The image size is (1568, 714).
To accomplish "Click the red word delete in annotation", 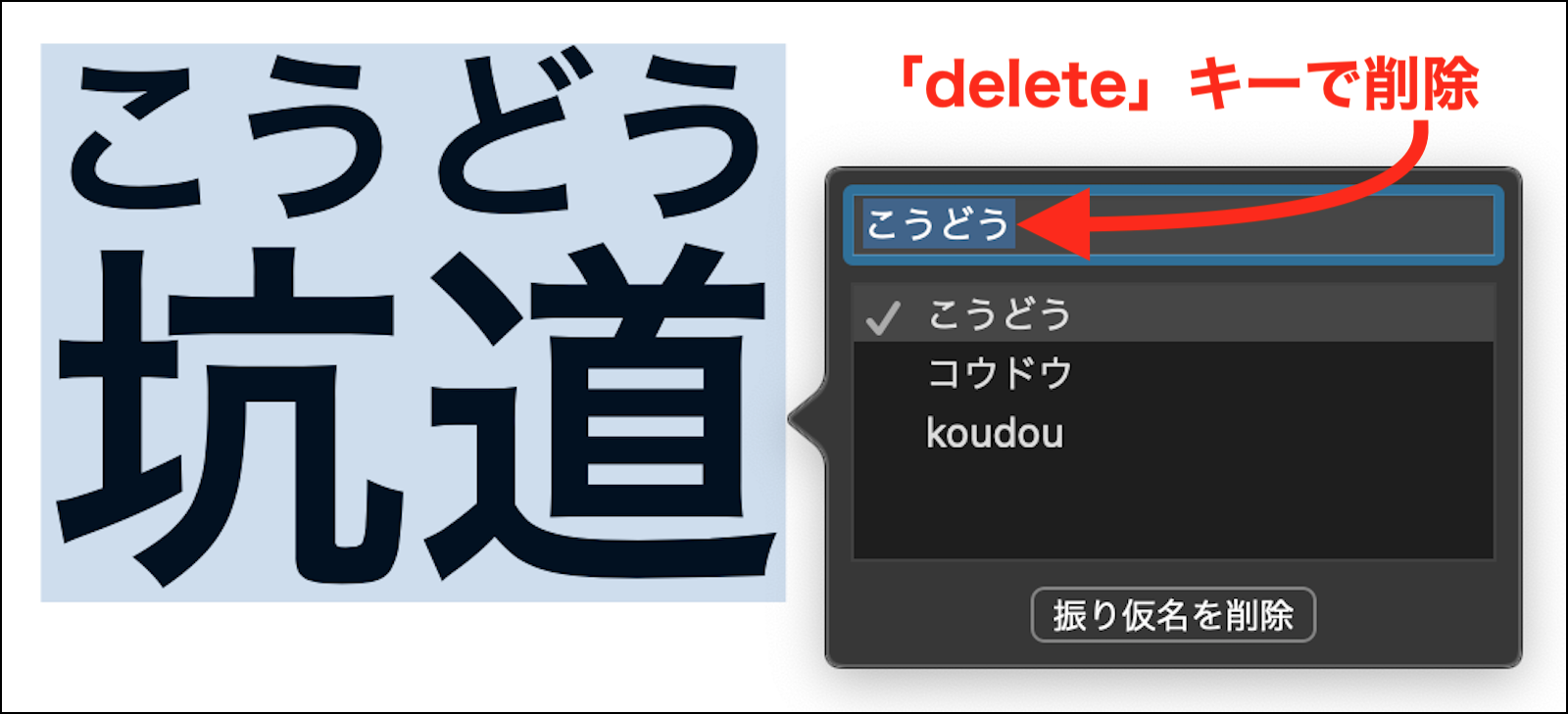I will click(1025, 85).
